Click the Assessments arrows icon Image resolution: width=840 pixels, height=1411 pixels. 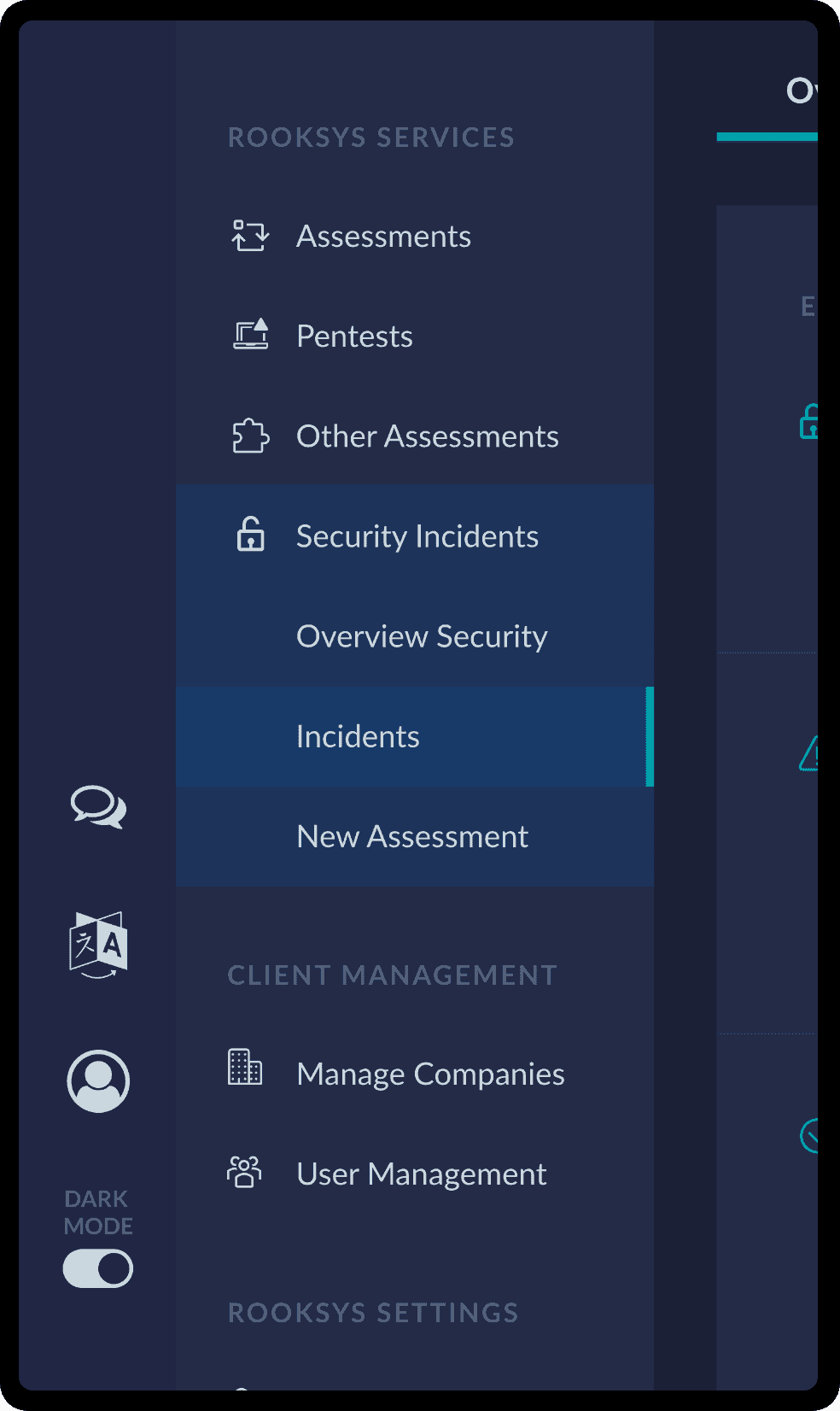pyautogui.click(x=250, y=236)
